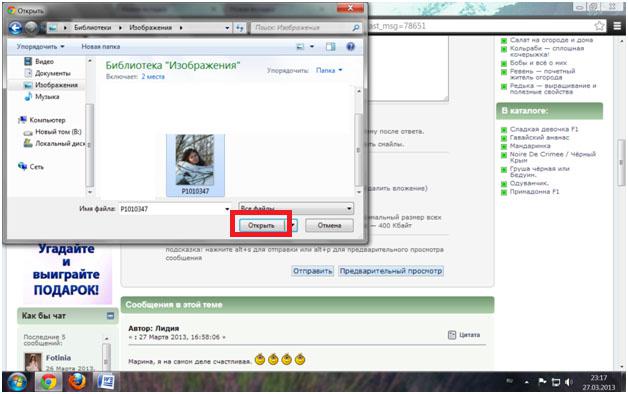Click the search box in dialog
This screenshot has height=394, width=628.
[x=302, y=28]
